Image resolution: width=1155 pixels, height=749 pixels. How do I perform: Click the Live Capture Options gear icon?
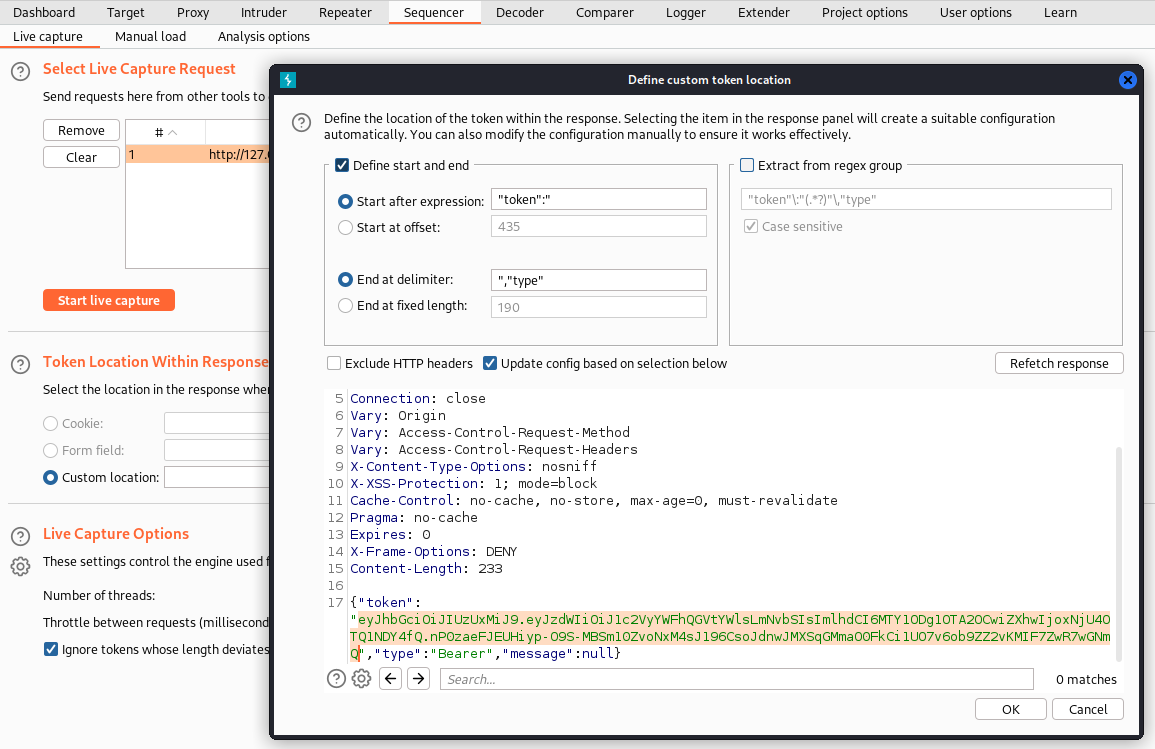pyautogui.click(x=20, y=566)
